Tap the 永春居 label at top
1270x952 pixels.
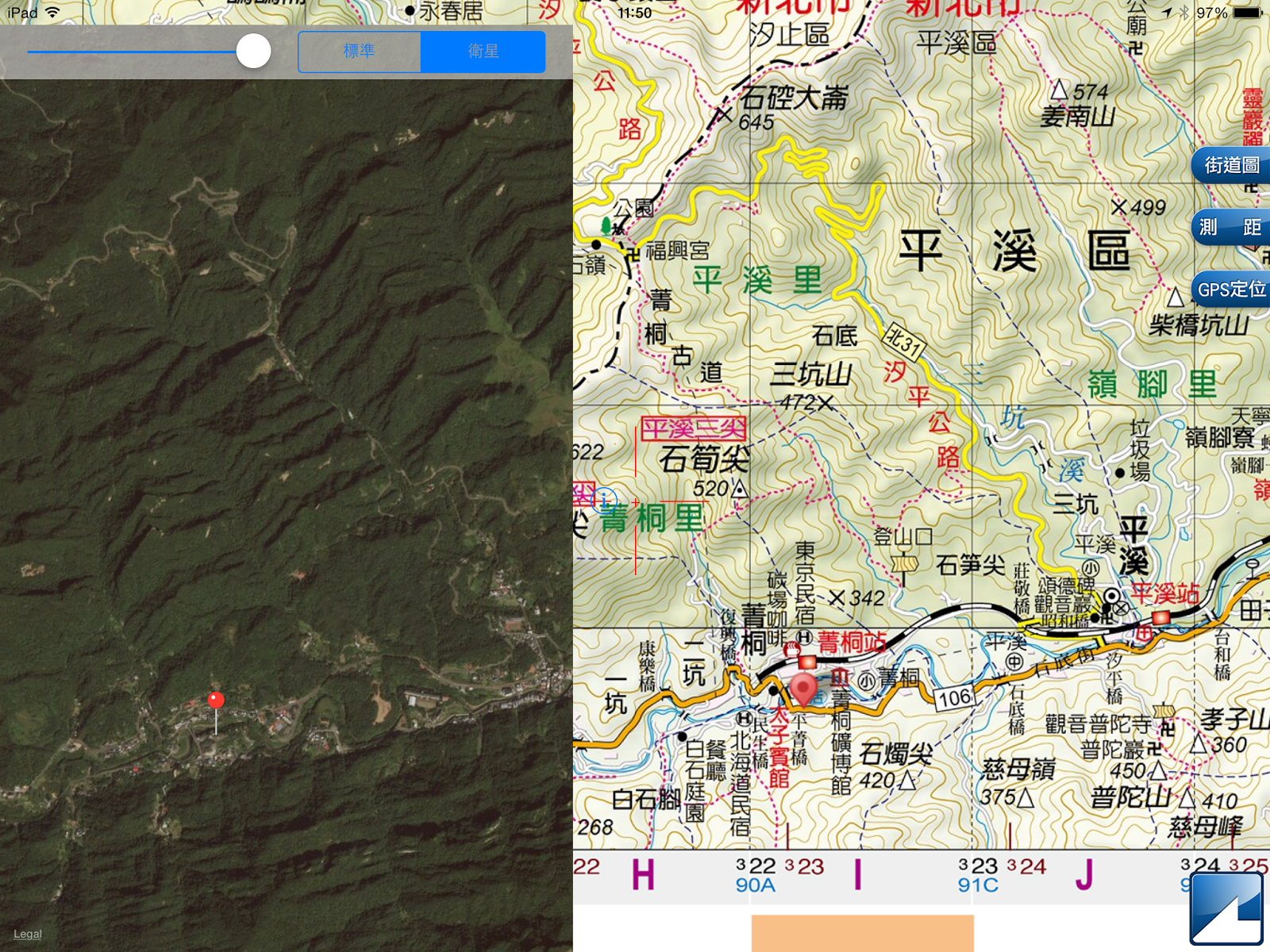tap(451, 11)
